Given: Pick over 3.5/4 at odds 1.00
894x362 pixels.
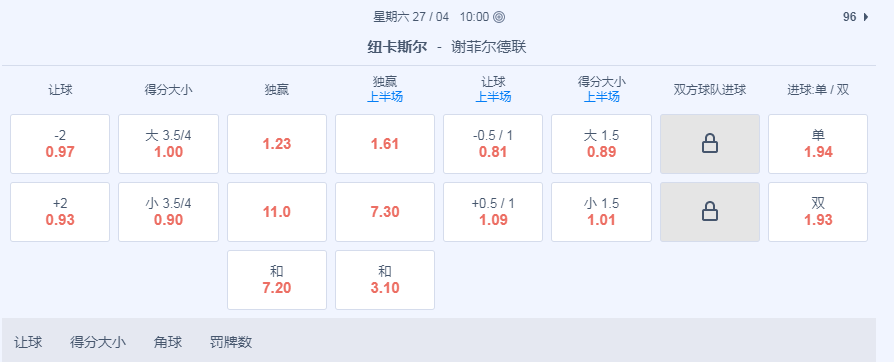Looking at the screenshot, I should click(x=168, y=144).
